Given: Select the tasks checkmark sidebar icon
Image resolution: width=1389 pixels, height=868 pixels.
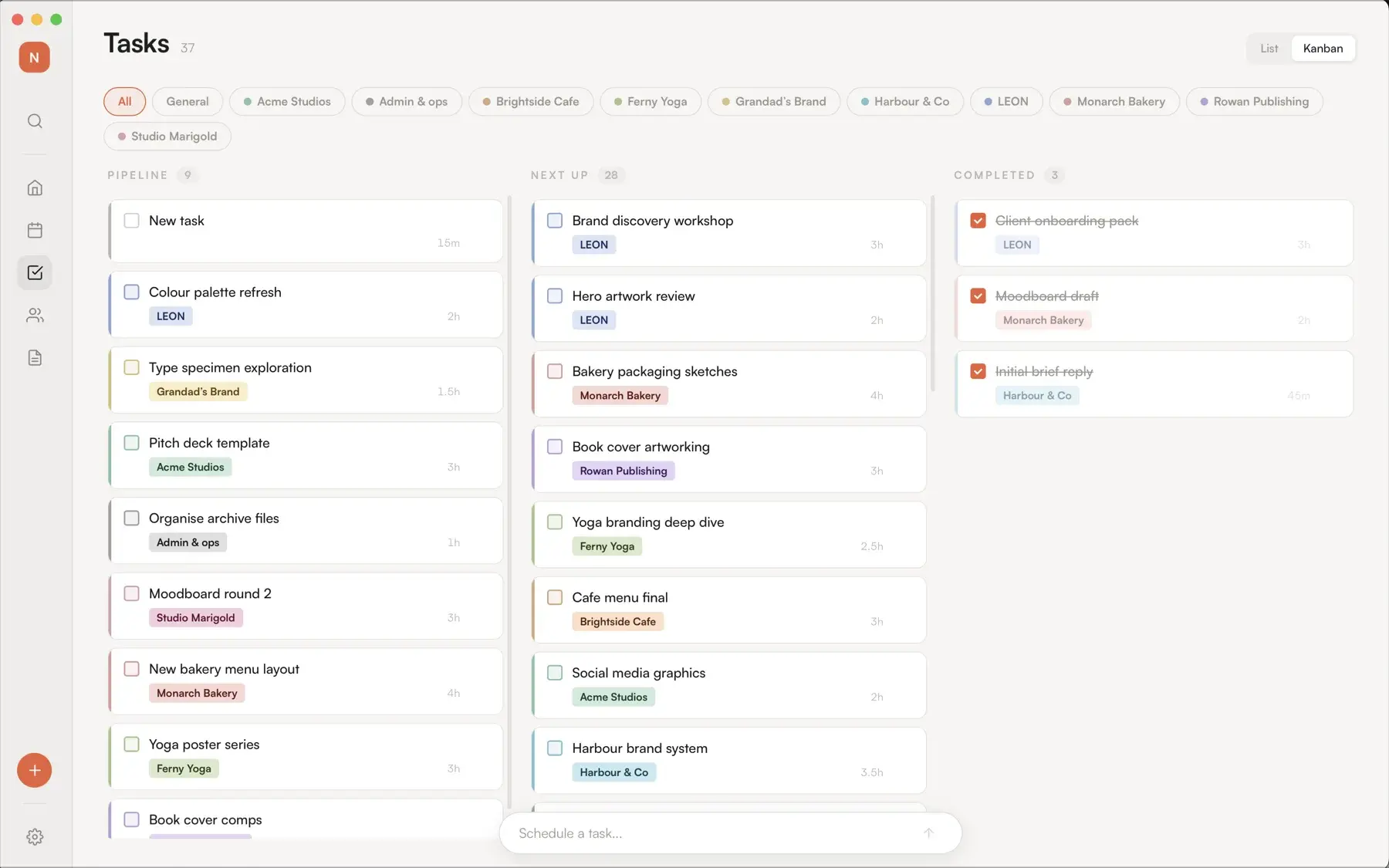Looking at the screenshot, I should [35, 272].
